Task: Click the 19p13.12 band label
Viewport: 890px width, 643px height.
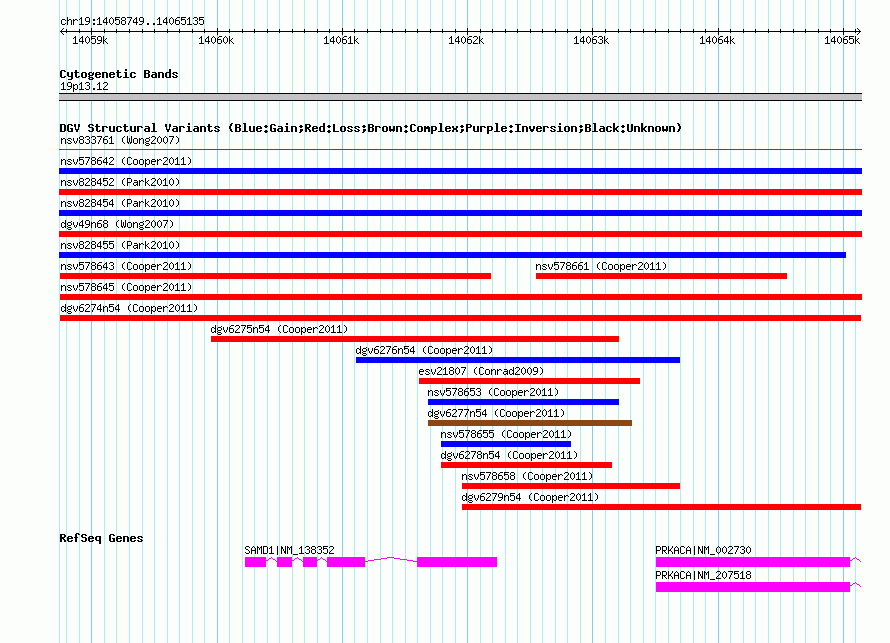Action: coord(84,86)
